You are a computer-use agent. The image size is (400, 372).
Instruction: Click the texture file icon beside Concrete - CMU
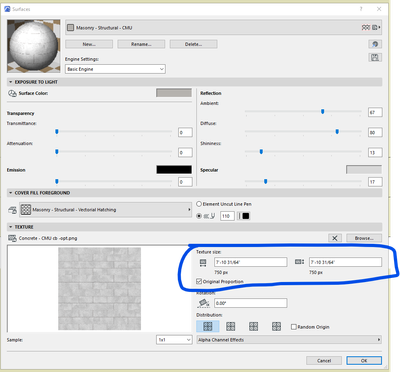(x=12, y=238)
